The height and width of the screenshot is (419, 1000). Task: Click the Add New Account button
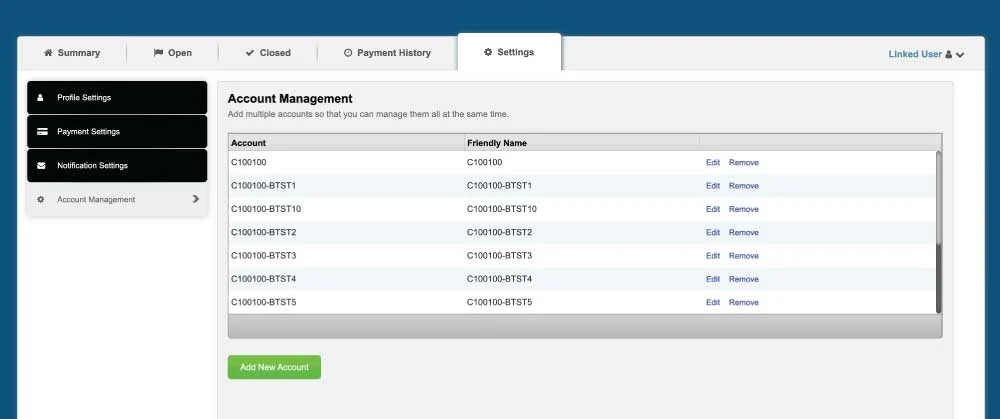point(274,367)
